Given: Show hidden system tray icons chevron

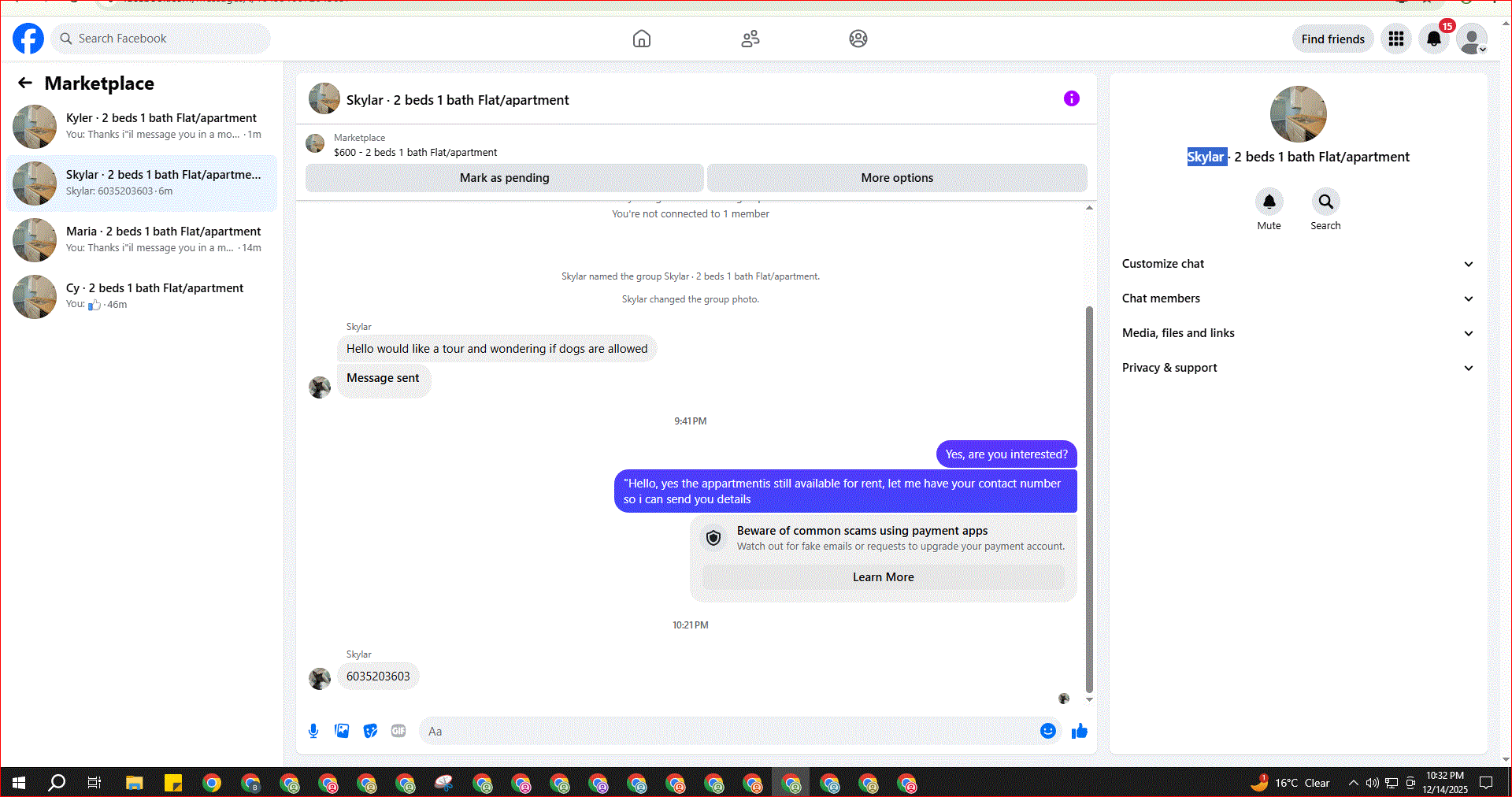Looking at the screenshot, I should pyautogui.click(x=1354, y=783).
